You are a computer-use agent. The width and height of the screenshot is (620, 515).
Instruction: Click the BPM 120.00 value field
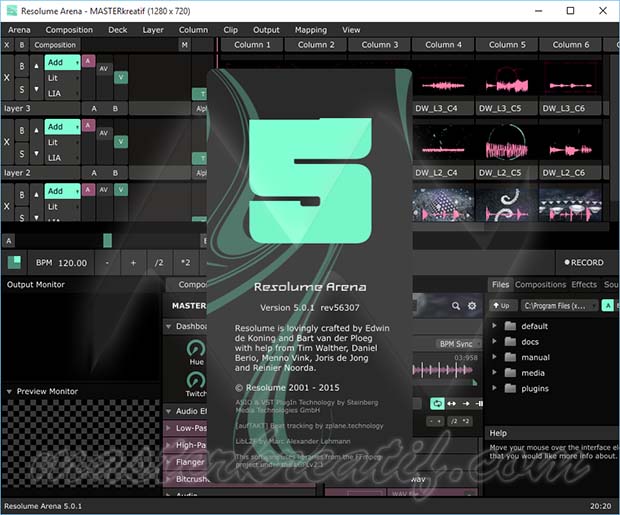click(x=61, y=263)
